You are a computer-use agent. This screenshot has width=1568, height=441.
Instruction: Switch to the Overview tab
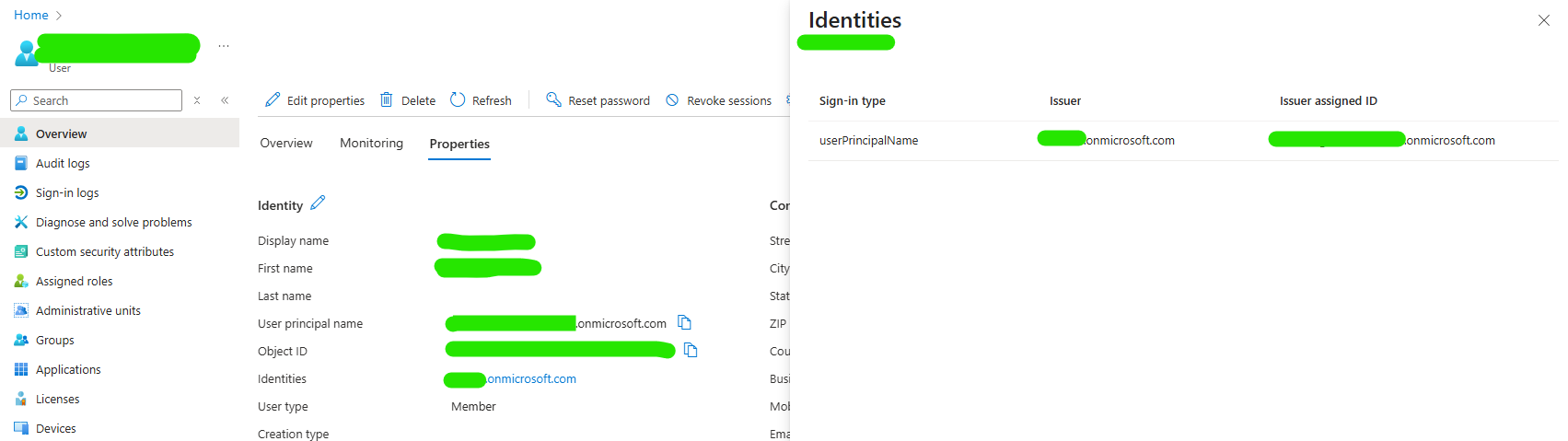(x=286, y=144)
